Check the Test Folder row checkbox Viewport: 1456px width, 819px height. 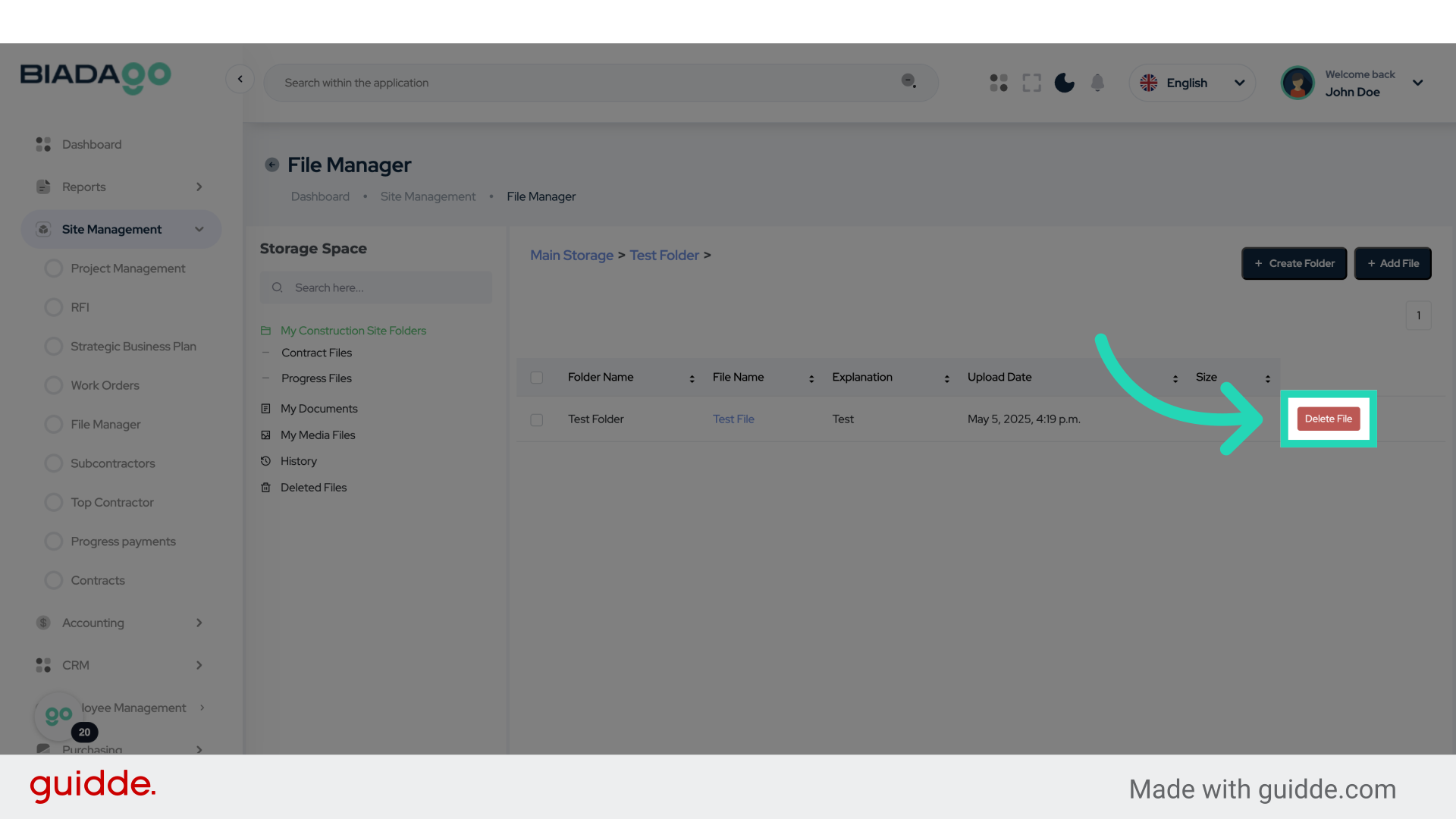click(x=537, y=419)
